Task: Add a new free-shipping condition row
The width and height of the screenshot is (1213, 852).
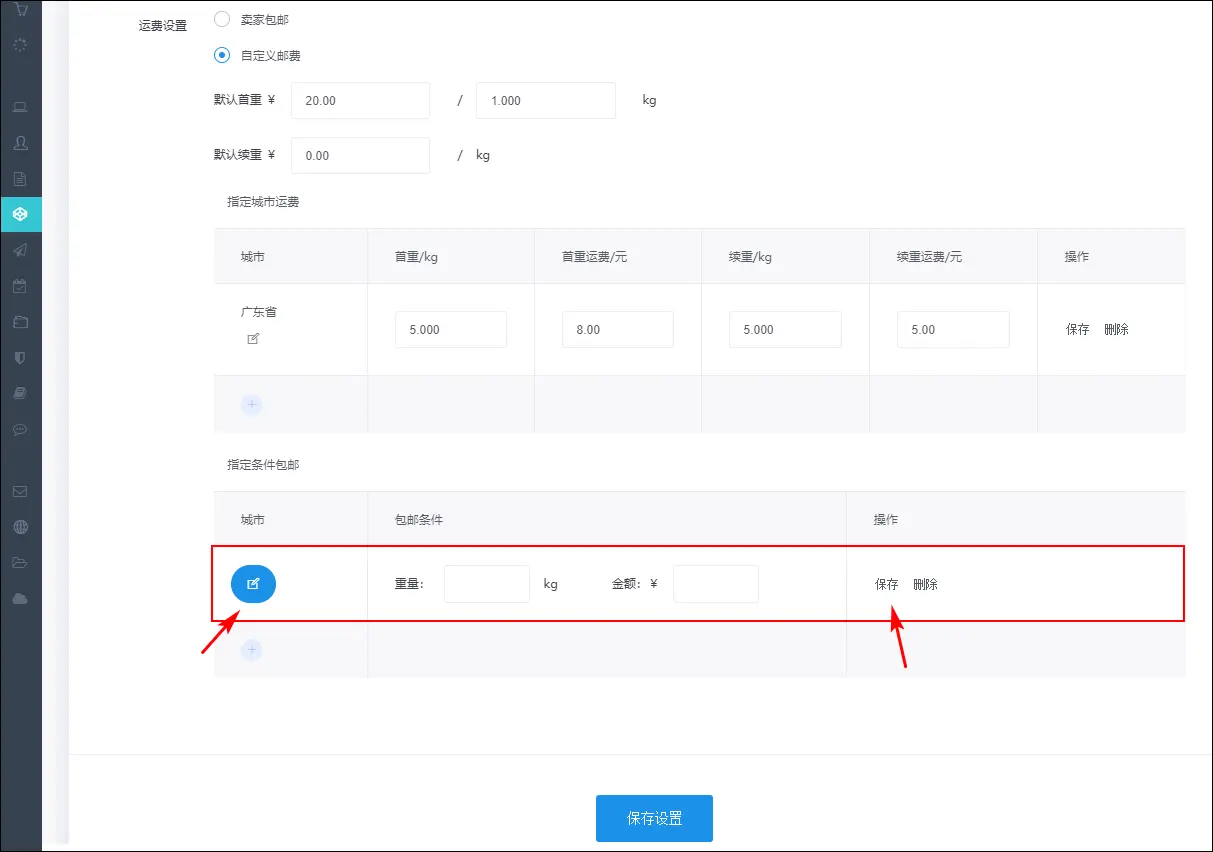Action: 252,650
